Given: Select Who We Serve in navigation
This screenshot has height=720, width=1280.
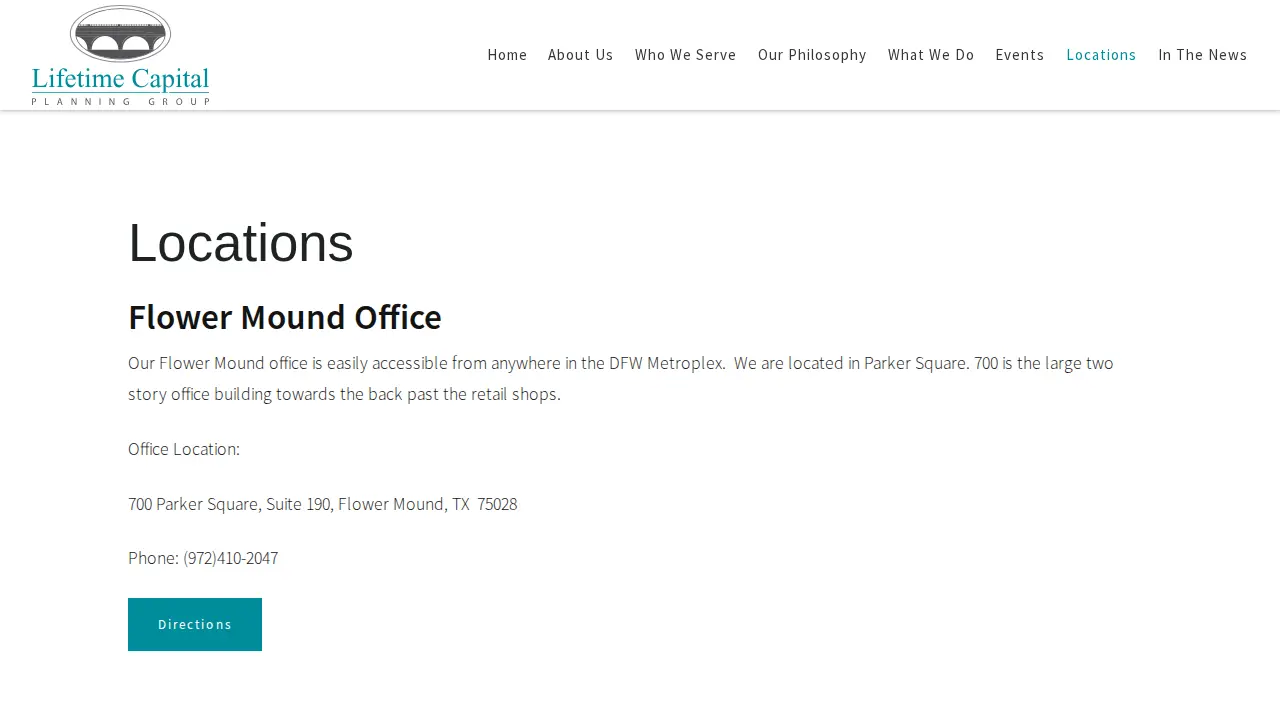Looking at the screenshot, I should coord(685,55).
